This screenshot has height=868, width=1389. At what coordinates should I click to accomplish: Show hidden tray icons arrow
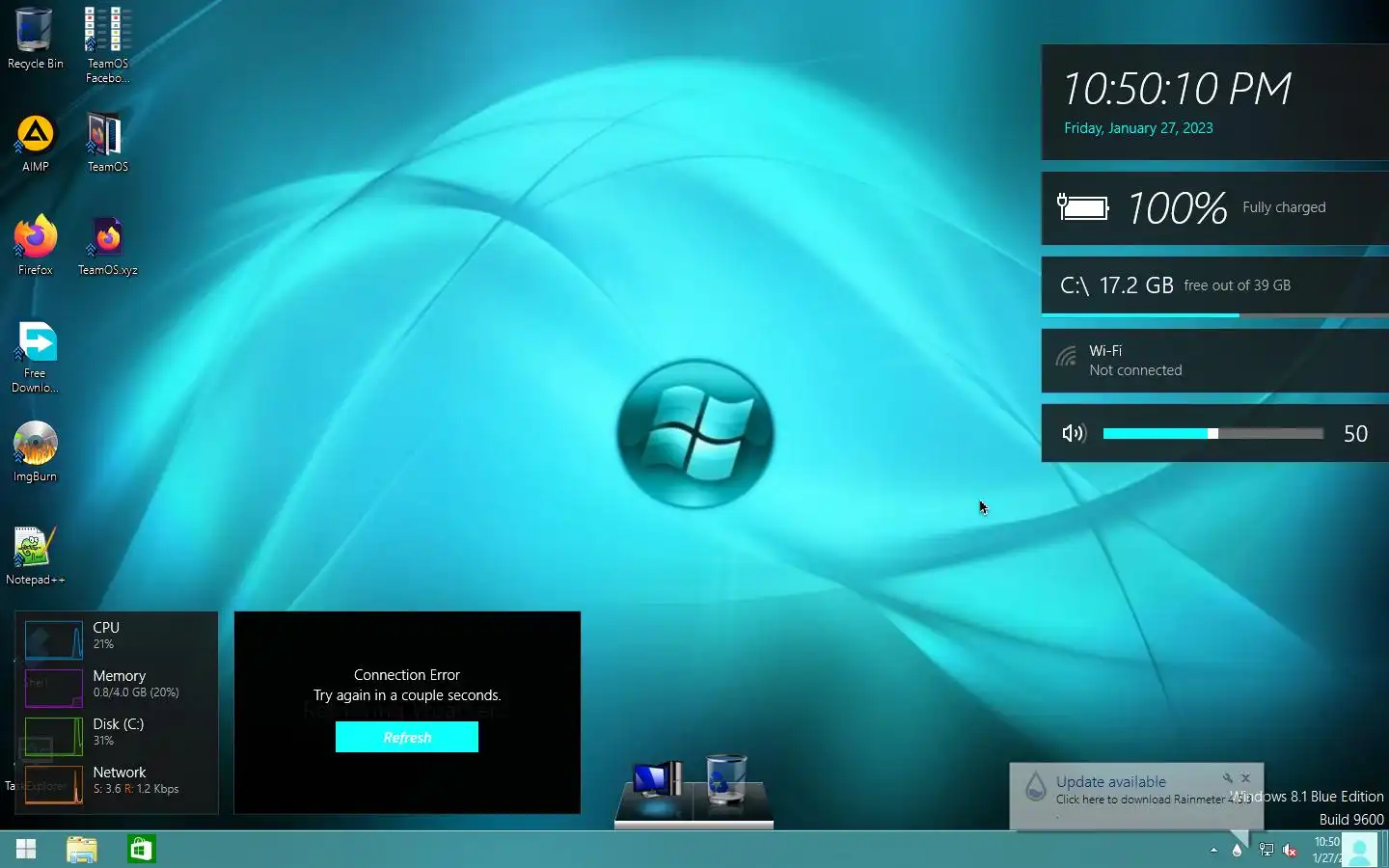[x=1213, y=850]
